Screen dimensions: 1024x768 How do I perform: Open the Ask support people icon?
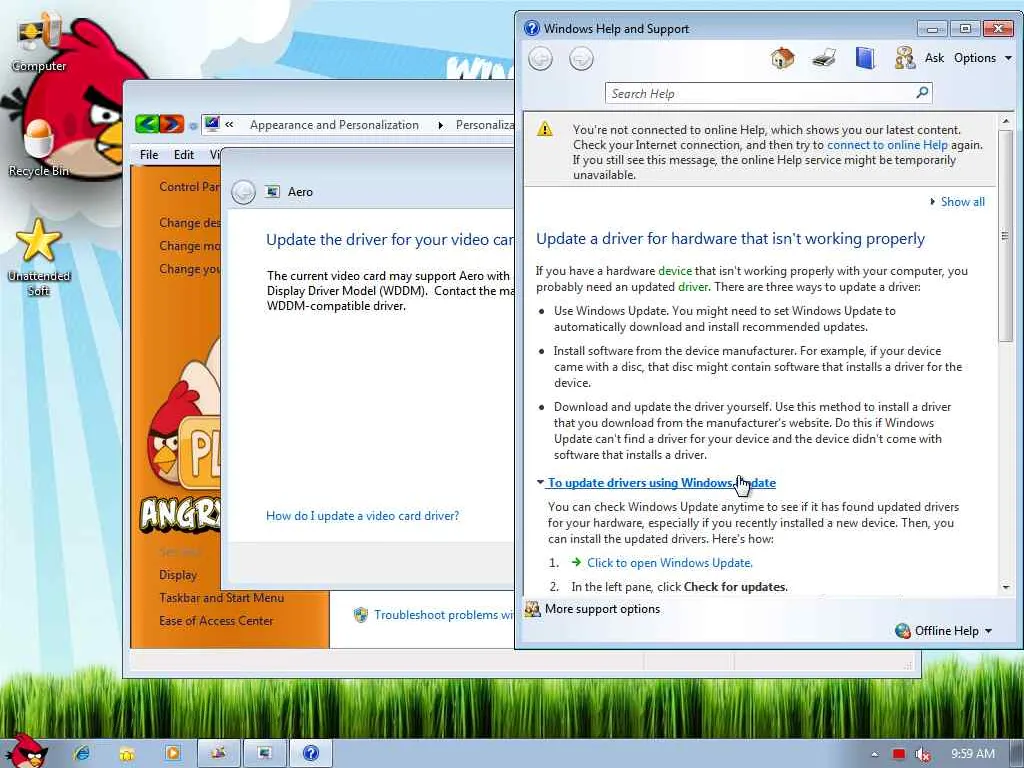coord(904,58)
